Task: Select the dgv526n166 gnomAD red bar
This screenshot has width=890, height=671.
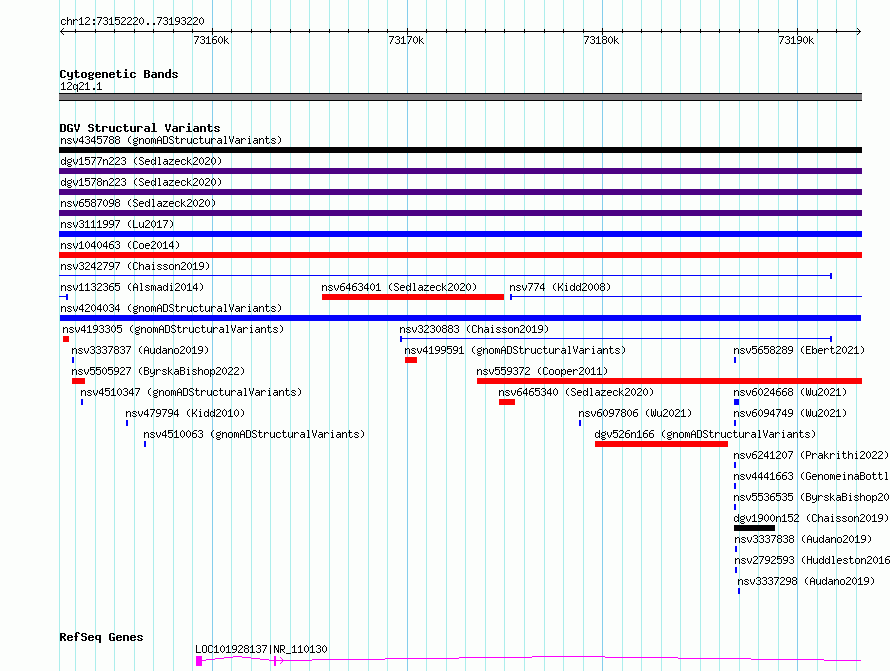Action: point(661,444)
